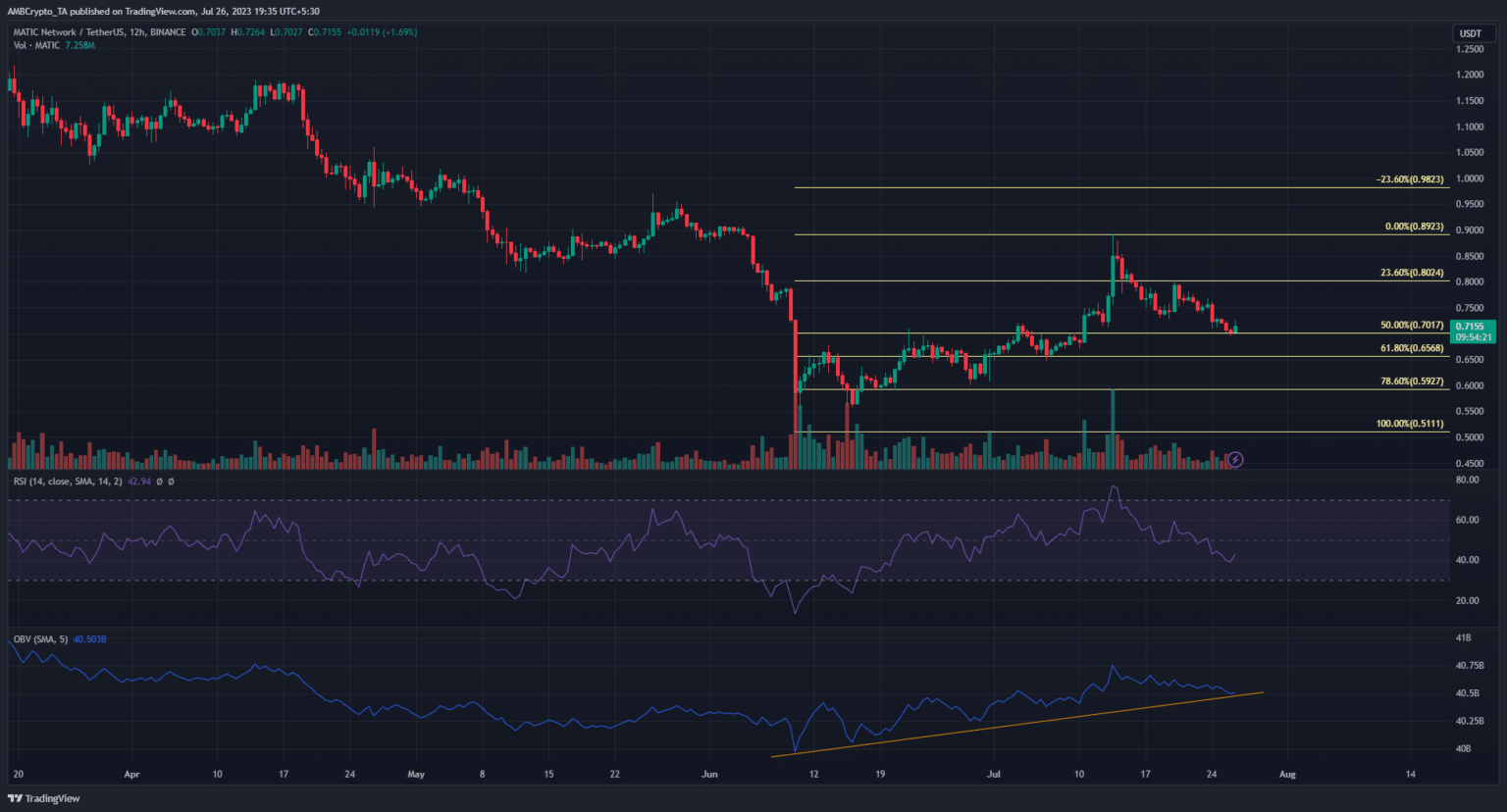
Task: Click the first null symbol beside RSI value
Action: pos(160,482)
